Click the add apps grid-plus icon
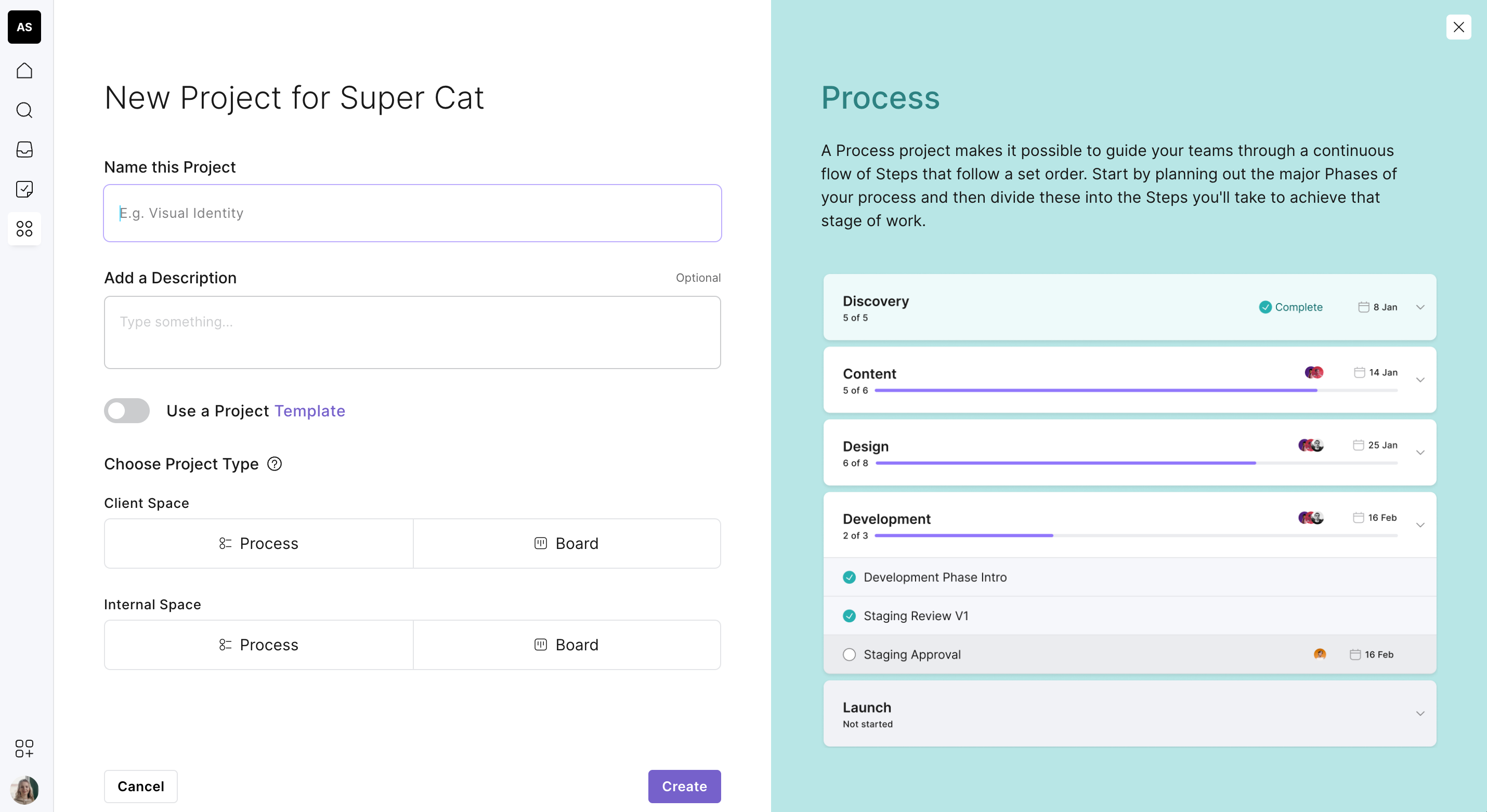This screenshot has width=1487, height=812. [24, 749]
